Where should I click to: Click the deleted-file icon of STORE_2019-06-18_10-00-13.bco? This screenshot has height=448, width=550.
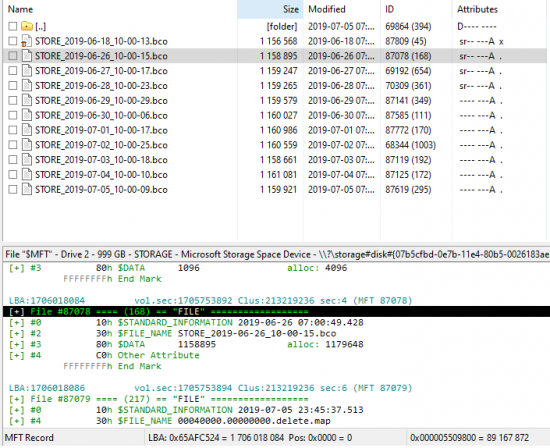[x=27, y=41]
